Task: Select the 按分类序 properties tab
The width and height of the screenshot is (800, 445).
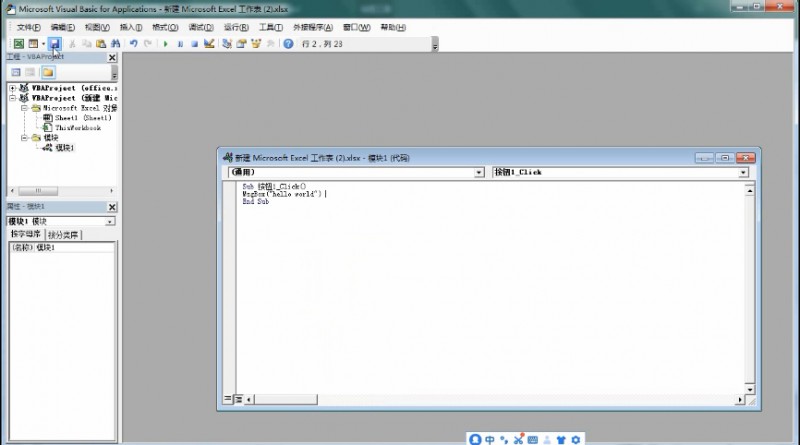Action: [x=63, y=235]
